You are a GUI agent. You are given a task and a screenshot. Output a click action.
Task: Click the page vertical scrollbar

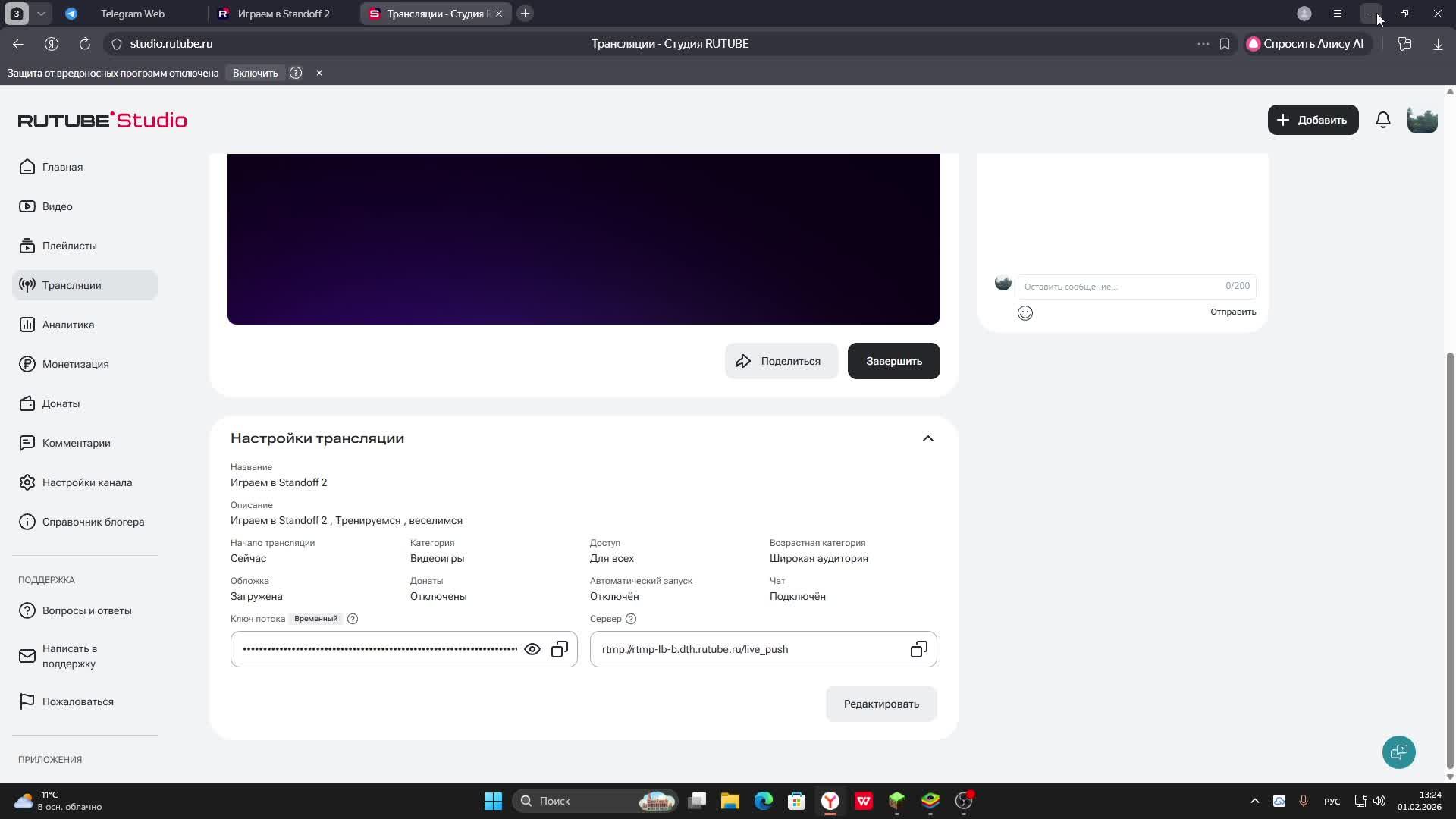(1450, 561)
